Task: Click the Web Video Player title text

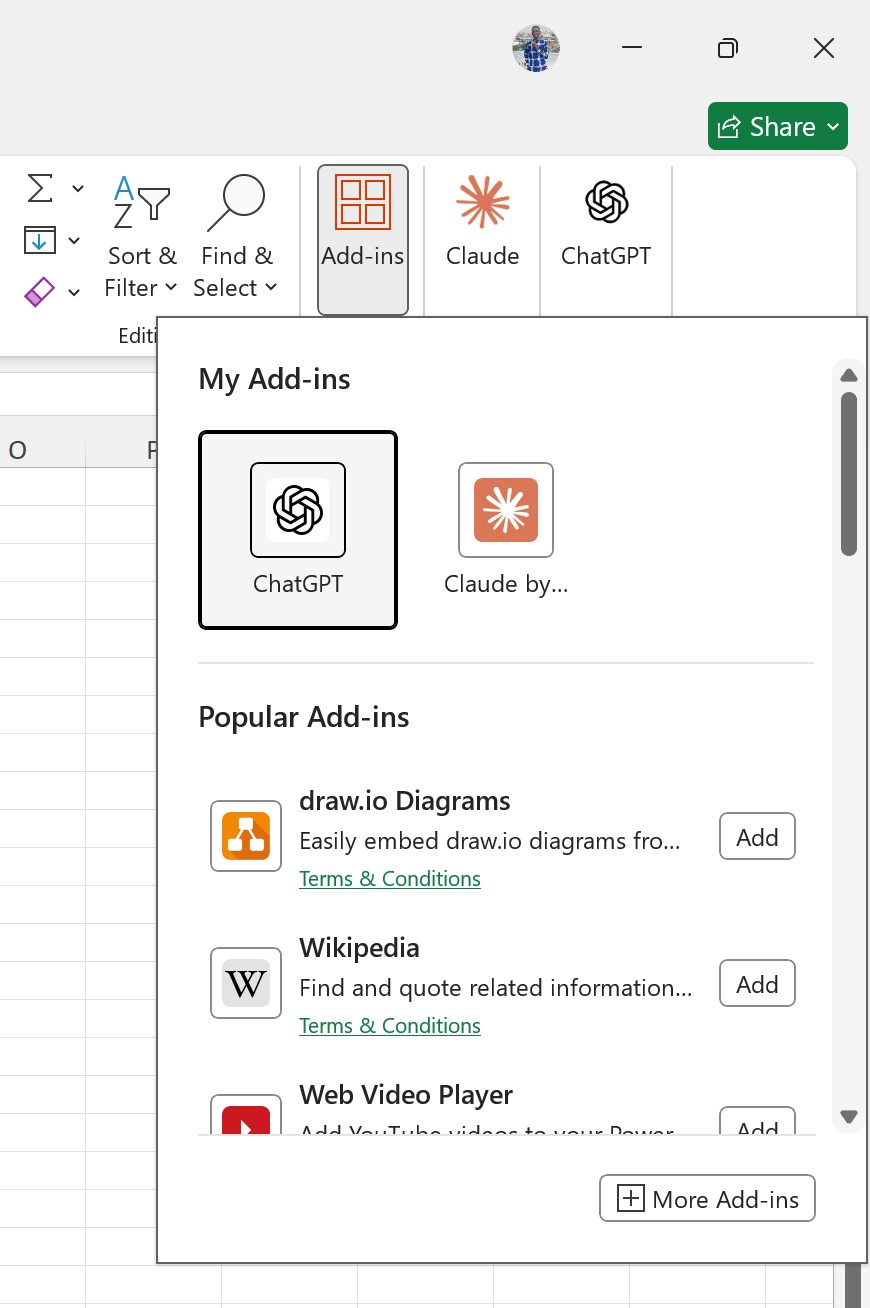Action: coord(406,1094)
